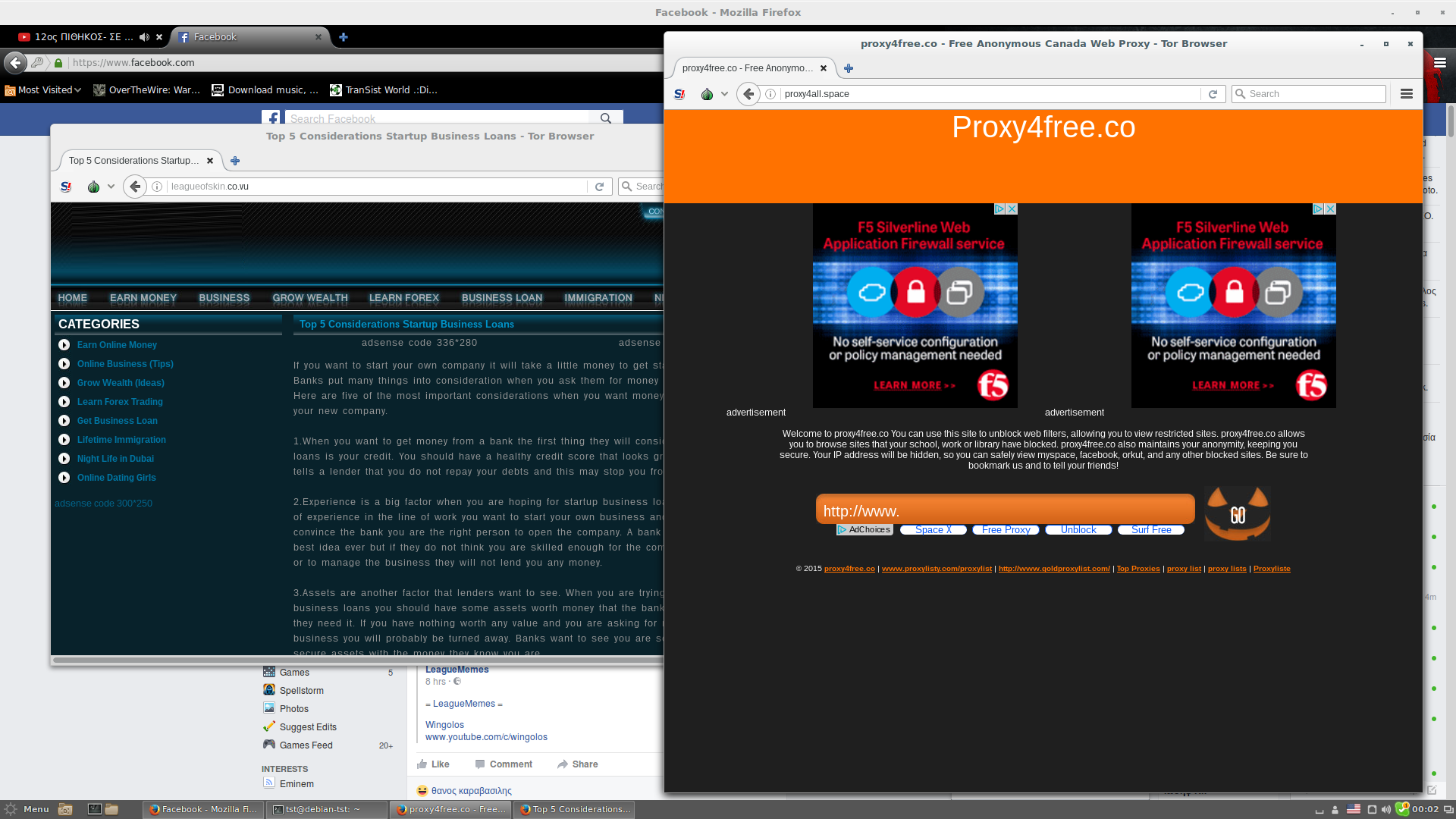Screen dimensions: 1456x819
Task: Like the LeagueMemes post
Action: [x=433, y=764]
